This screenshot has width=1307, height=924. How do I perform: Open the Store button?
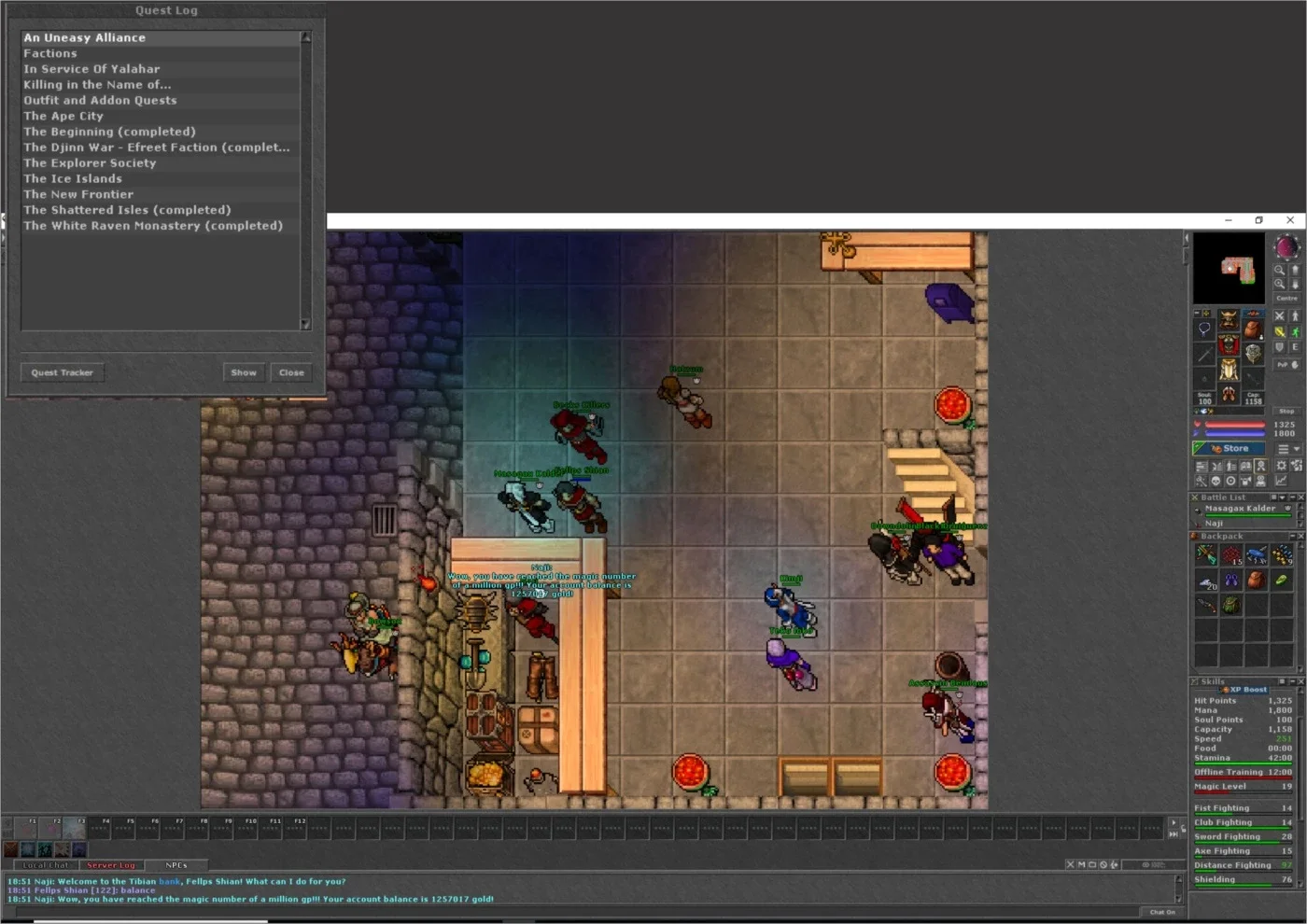tap(1229, 448)
